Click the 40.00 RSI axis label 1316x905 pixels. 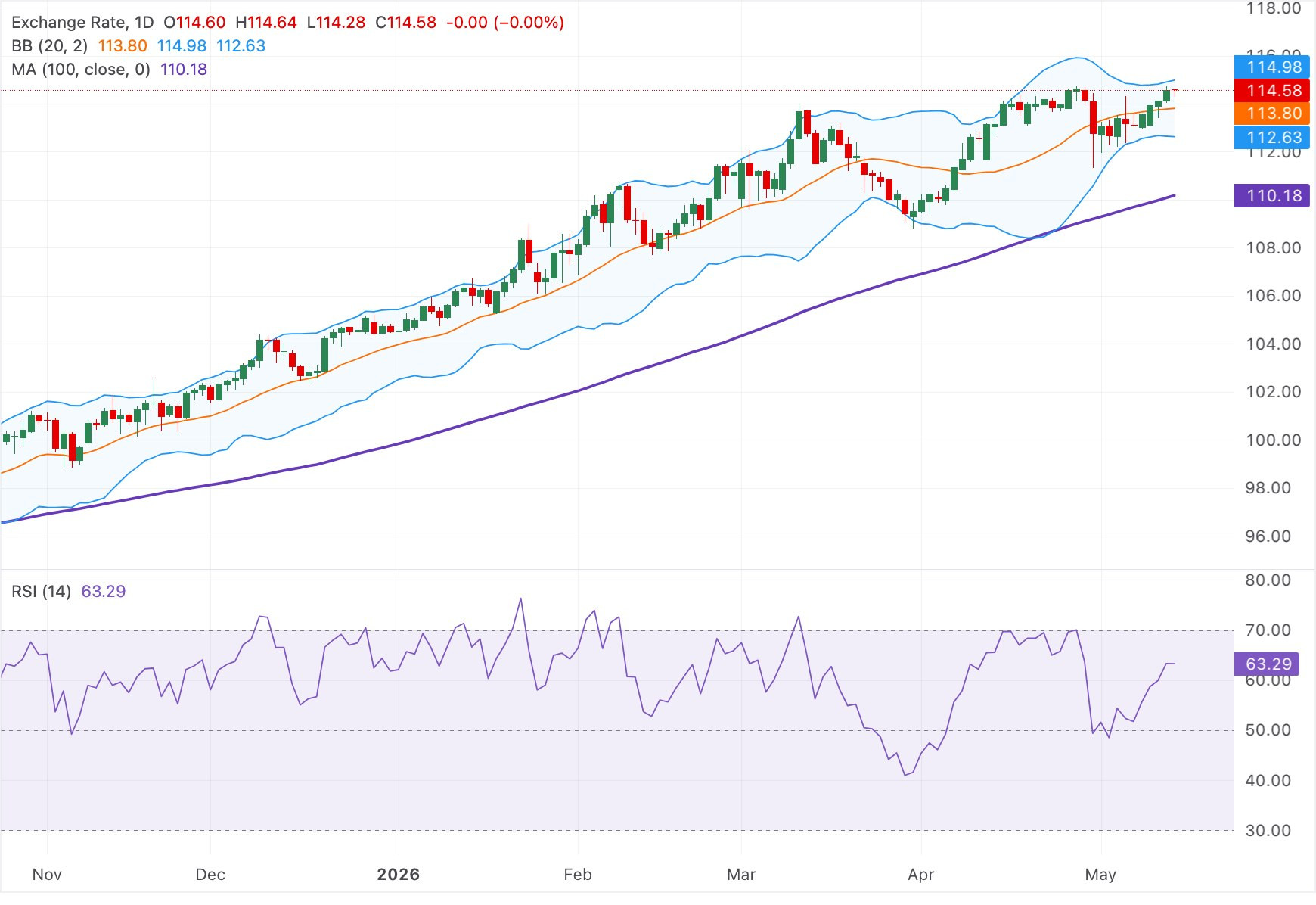(1268, 781)
